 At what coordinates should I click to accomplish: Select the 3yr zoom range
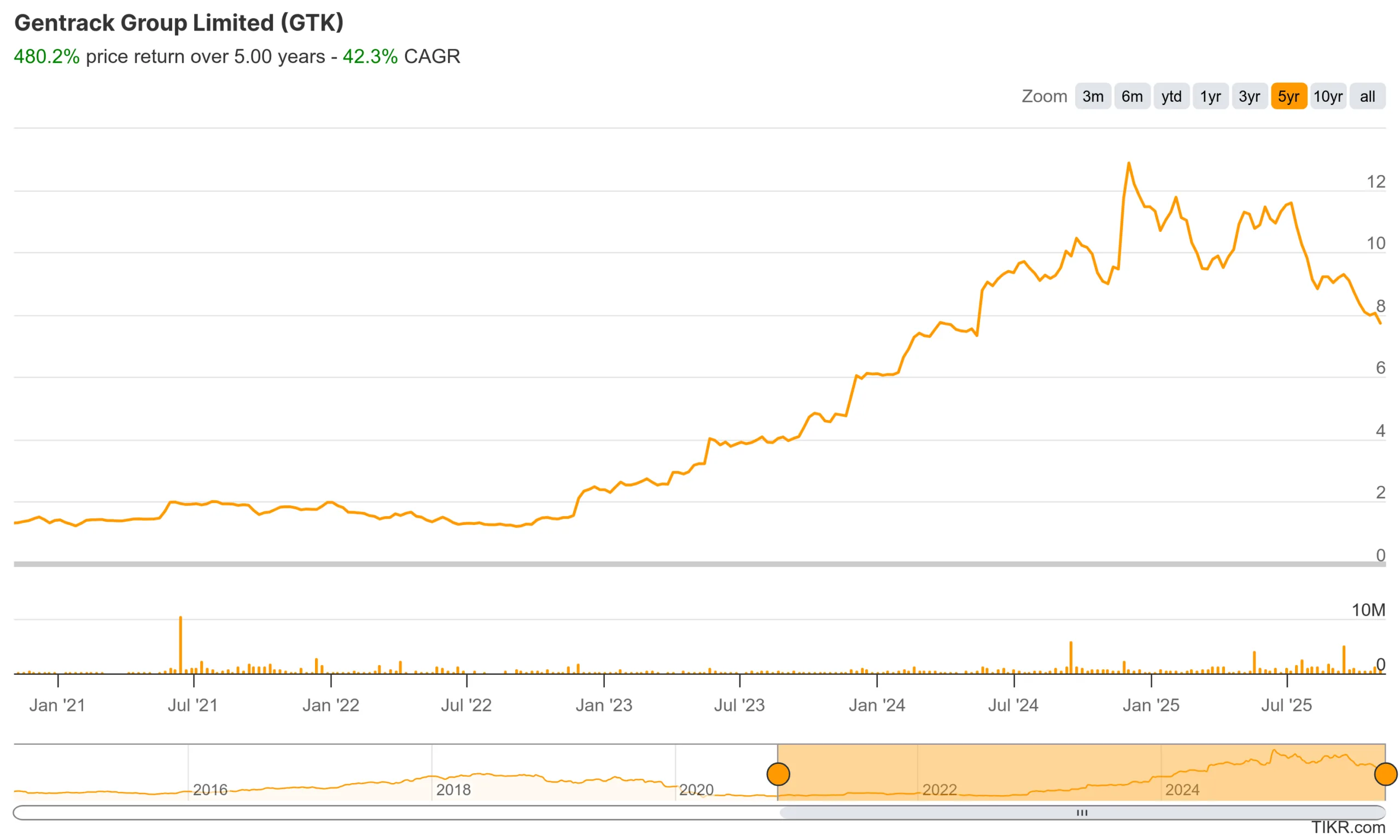(1250, 96)
